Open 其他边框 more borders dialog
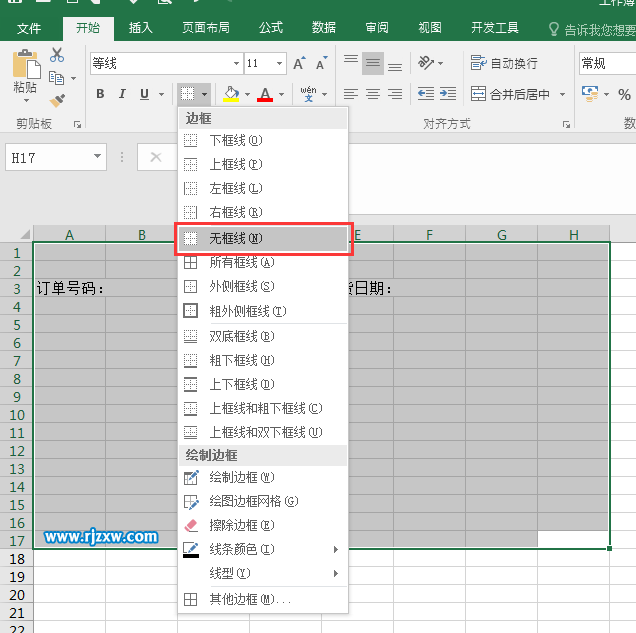This screenshot has height=633, width=636. point(263,599)
